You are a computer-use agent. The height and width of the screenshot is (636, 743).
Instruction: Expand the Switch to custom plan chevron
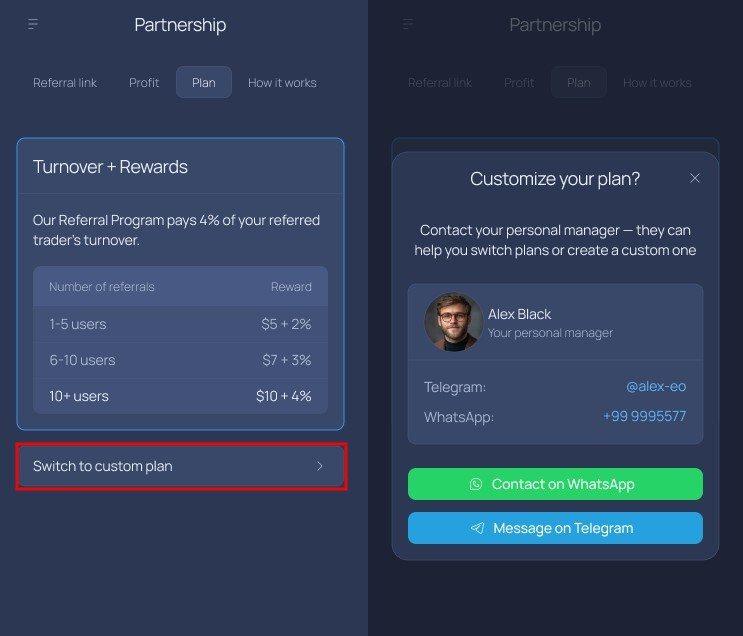(x=320, y=466)
